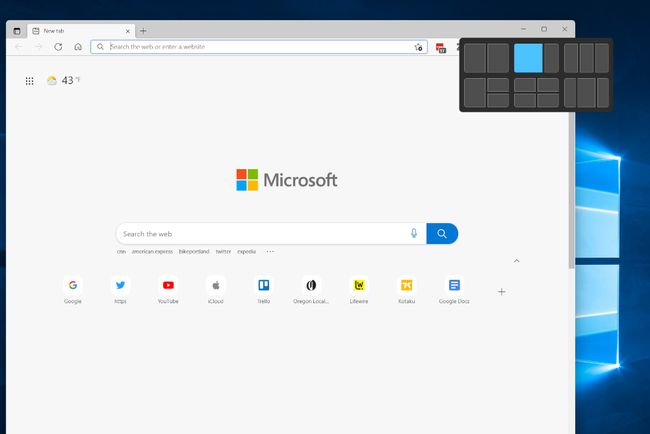The image size is (650, 434).
Task: Snap window to left half zone
Action: pos(475,58)
